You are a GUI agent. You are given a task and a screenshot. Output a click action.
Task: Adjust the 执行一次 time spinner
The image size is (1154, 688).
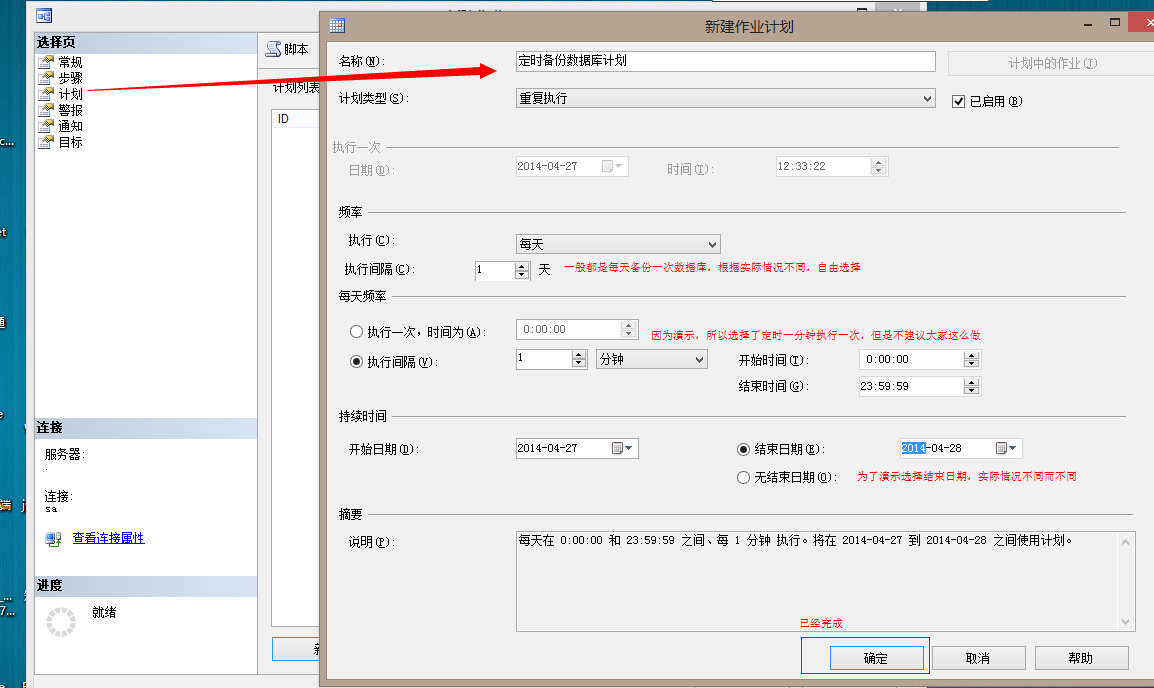pos(629,329)
